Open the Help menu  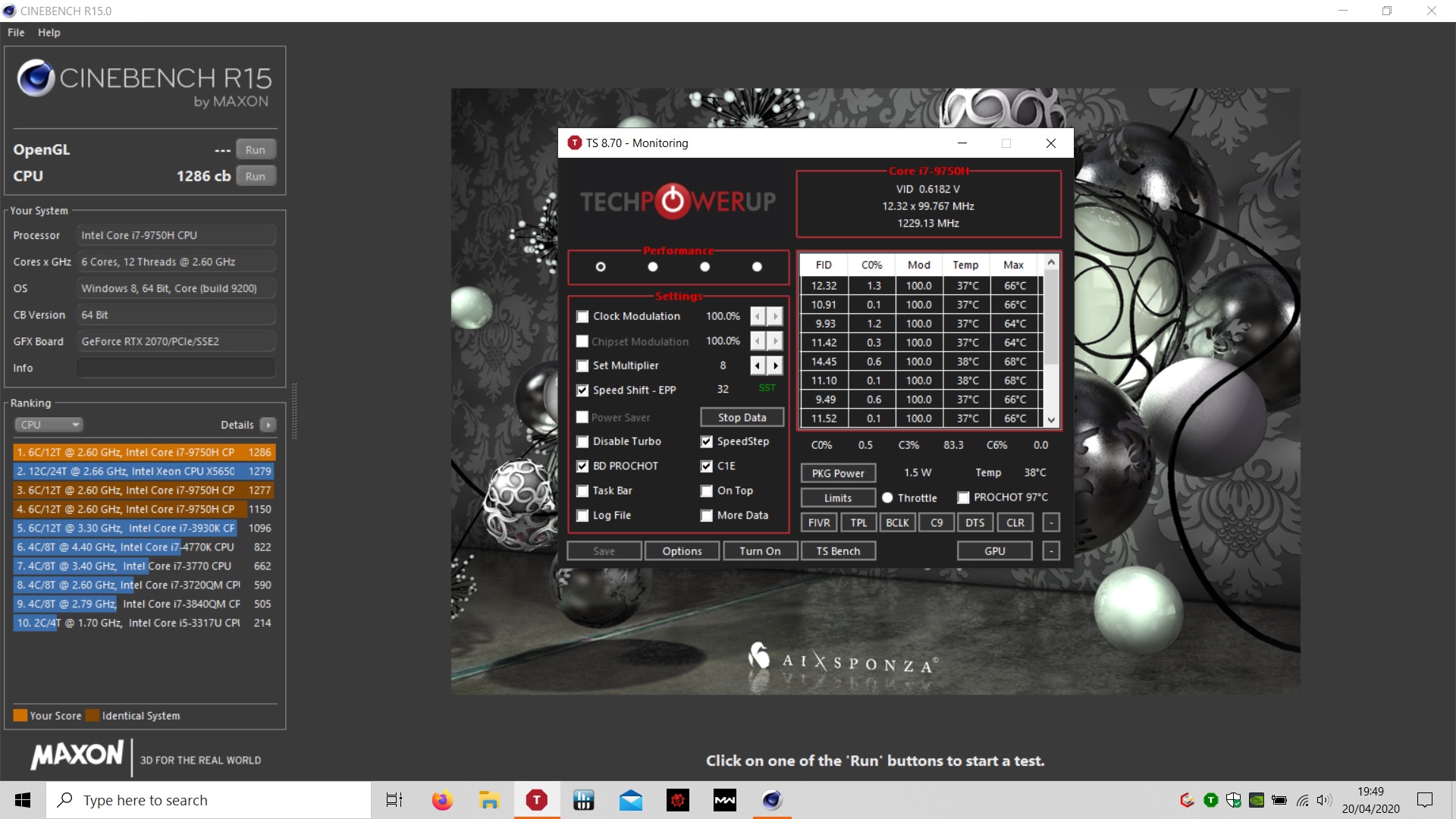tap(49, 33)
